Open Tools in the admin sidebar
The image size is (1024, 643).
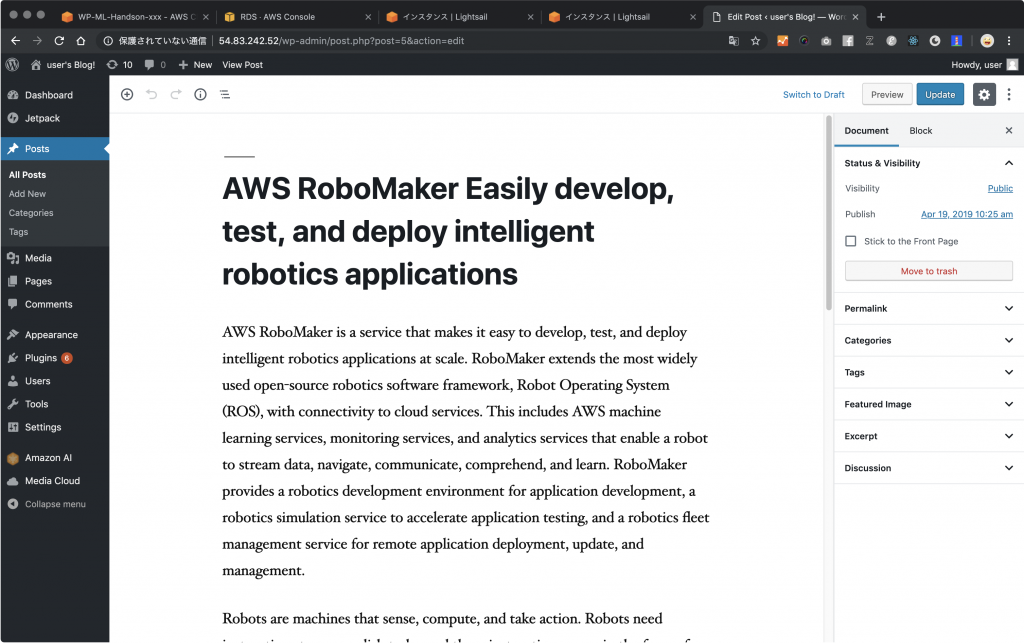55,404
